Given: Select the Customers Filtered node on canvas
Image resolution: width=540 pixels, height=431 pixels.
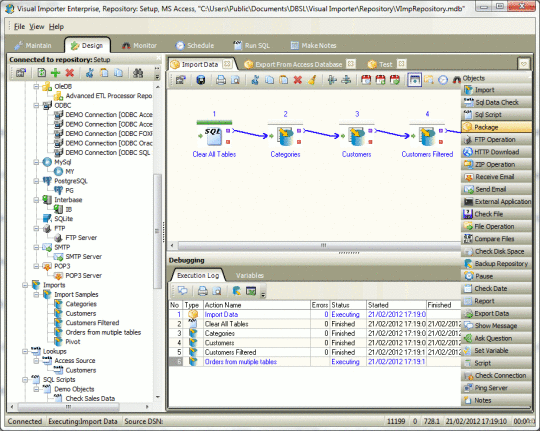Looking at the screenshot, I should (x=427, y=136).
